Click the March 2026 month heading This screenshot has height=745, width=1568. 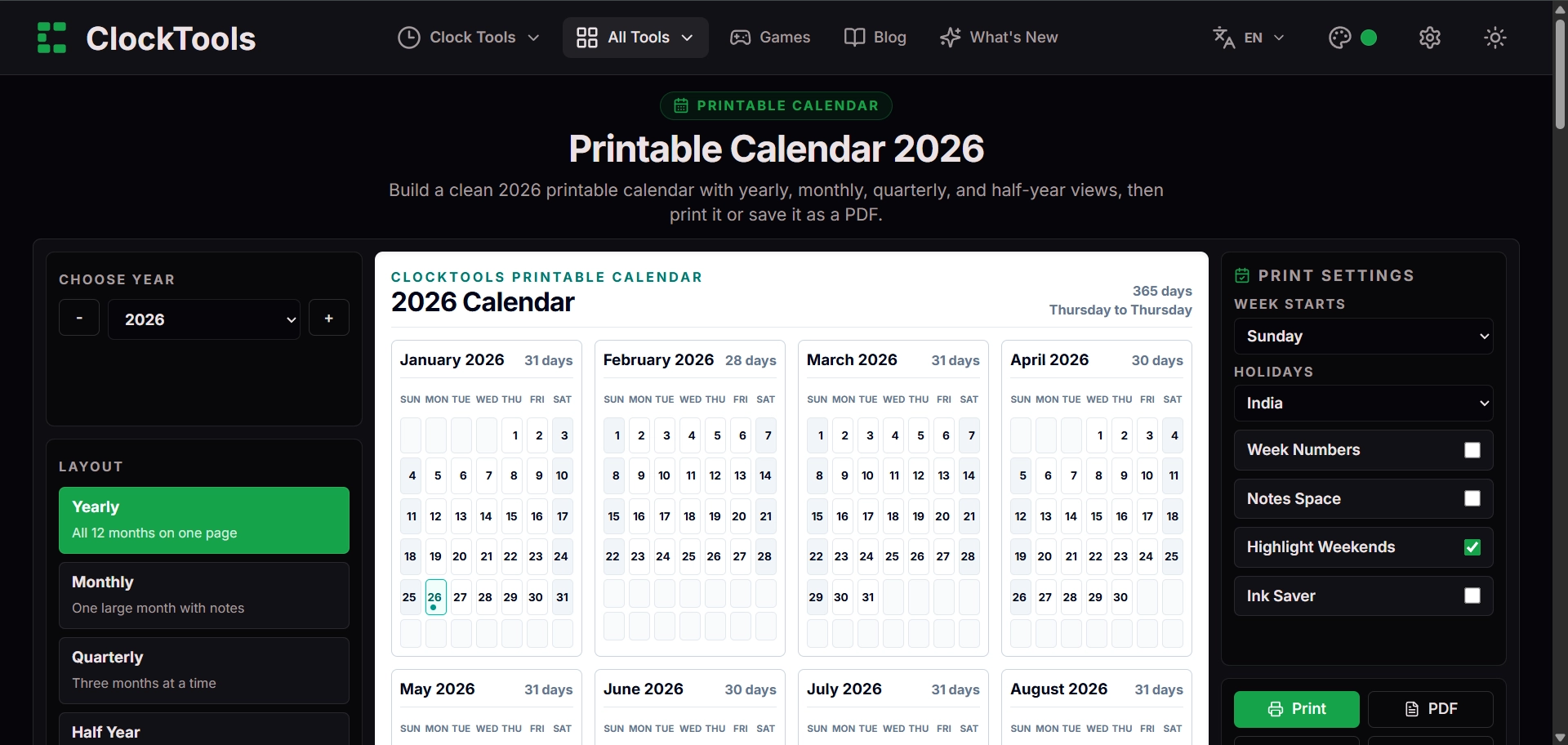852,360
